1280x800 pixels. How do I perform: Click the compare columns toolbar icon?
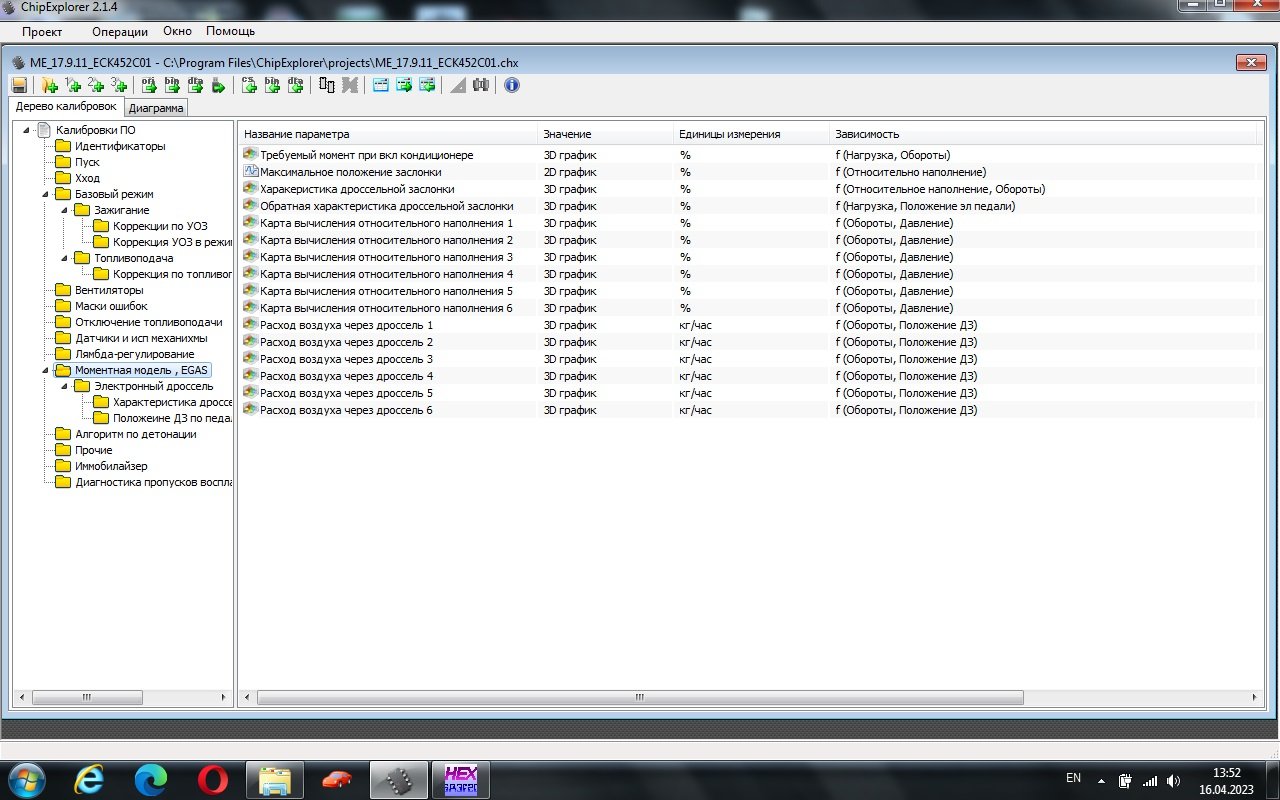[x=327, y=86]
